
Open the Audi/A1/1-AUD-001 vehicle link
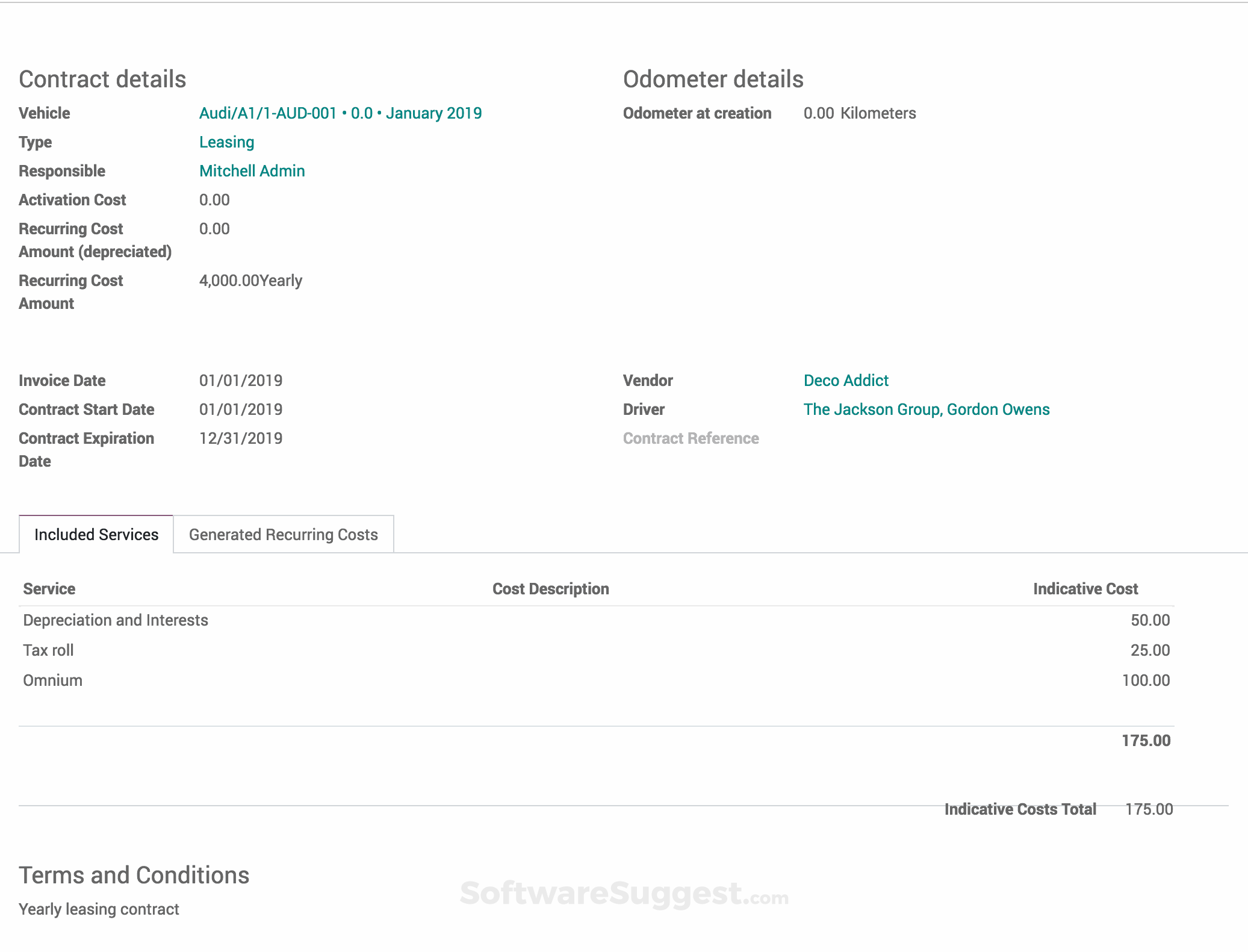340,113
